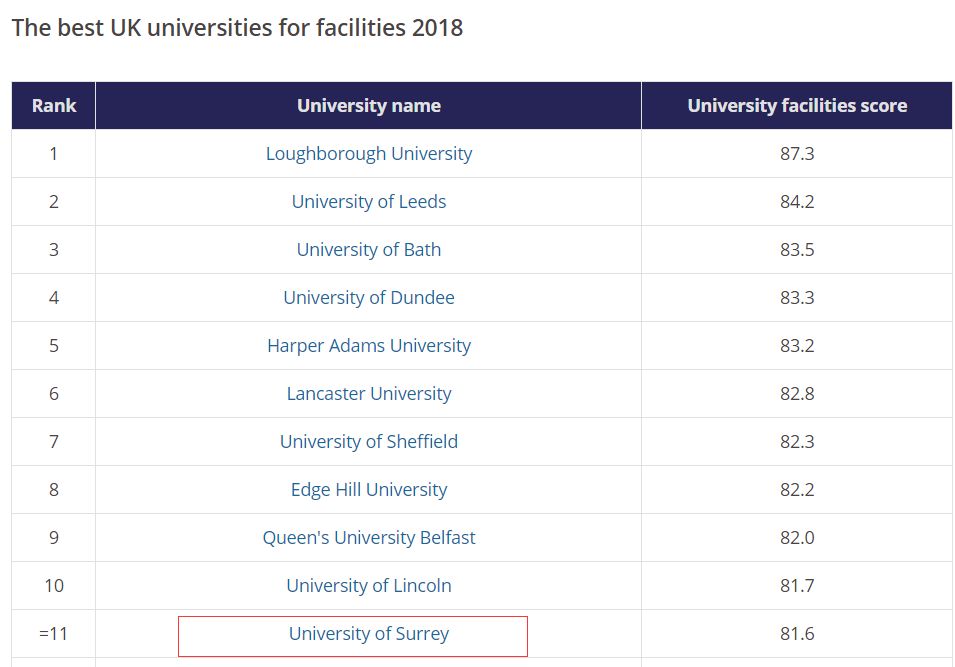This screenshot has height=667, width=955.
Task: Click the Rank column header
Action: pos(54,106)
